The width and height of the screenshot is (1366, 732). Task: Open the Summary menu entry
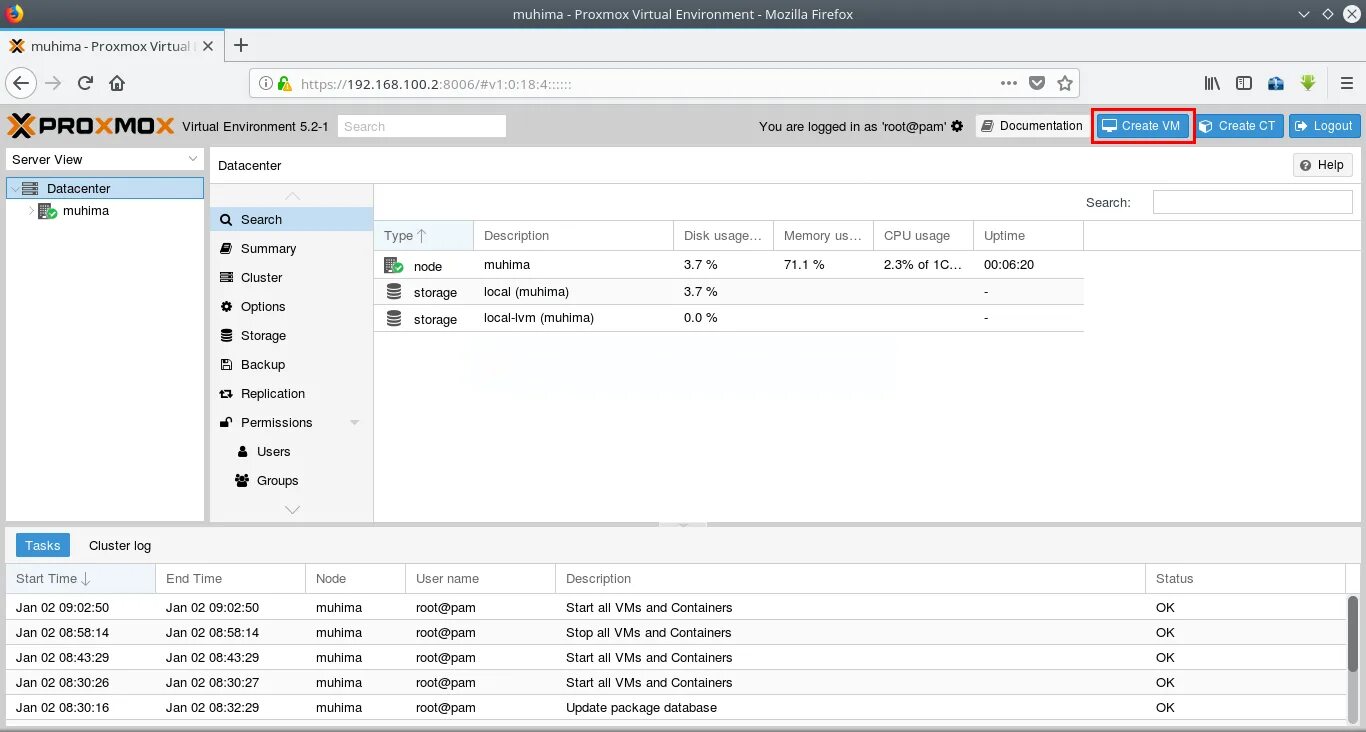tap(291, 248)
